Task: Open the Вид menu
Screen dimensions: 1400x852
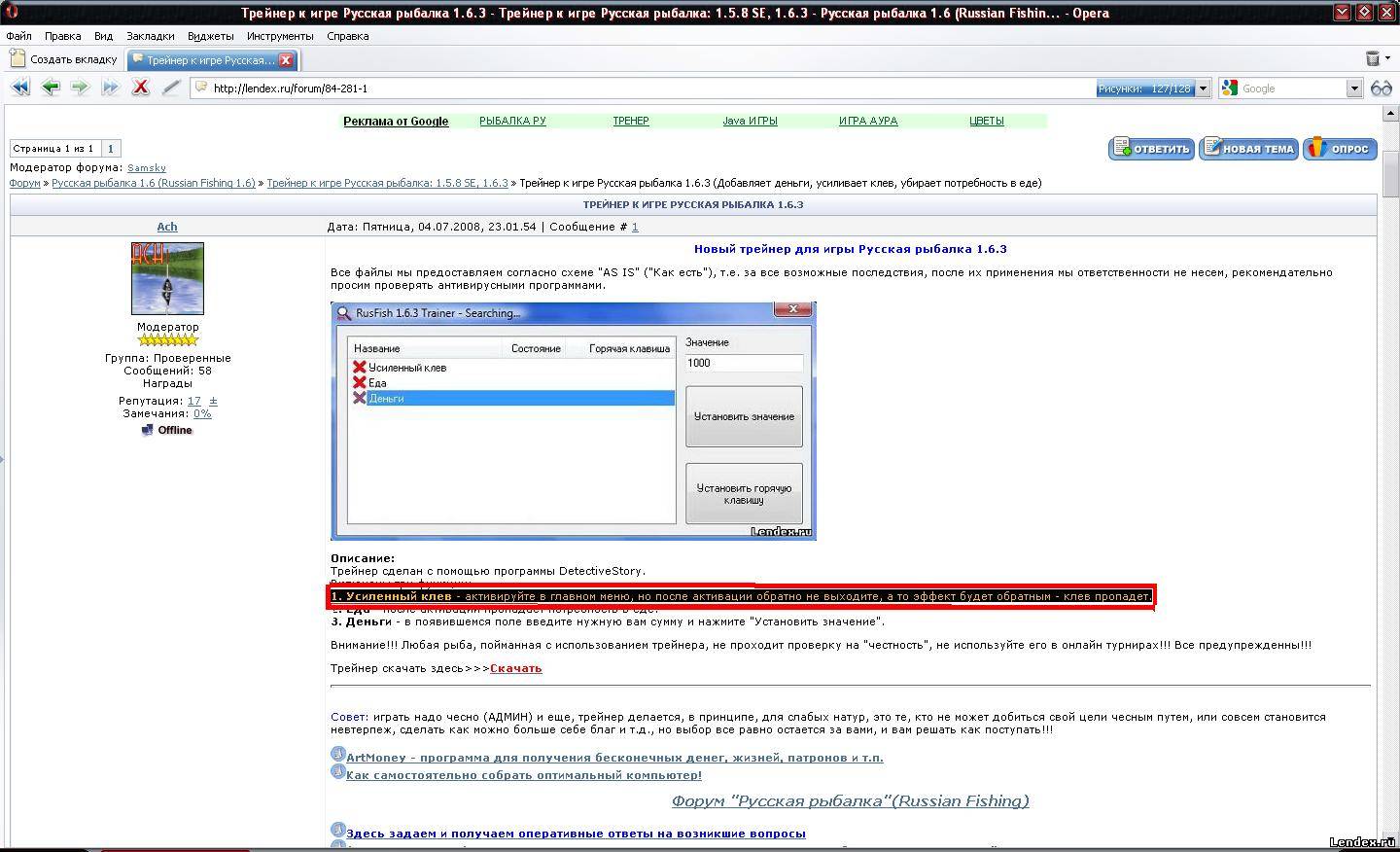Action: [103, 36]
